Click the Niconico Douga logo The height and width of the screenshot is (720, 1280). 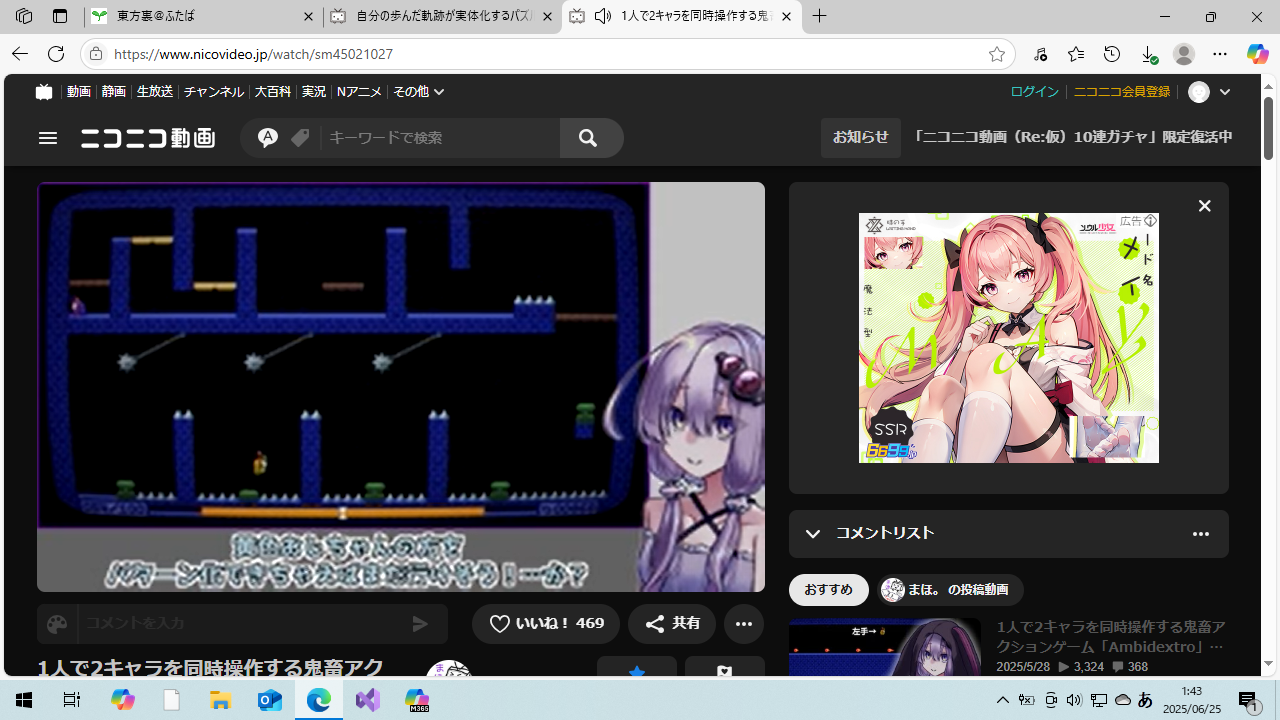click(x=148, y=138)
